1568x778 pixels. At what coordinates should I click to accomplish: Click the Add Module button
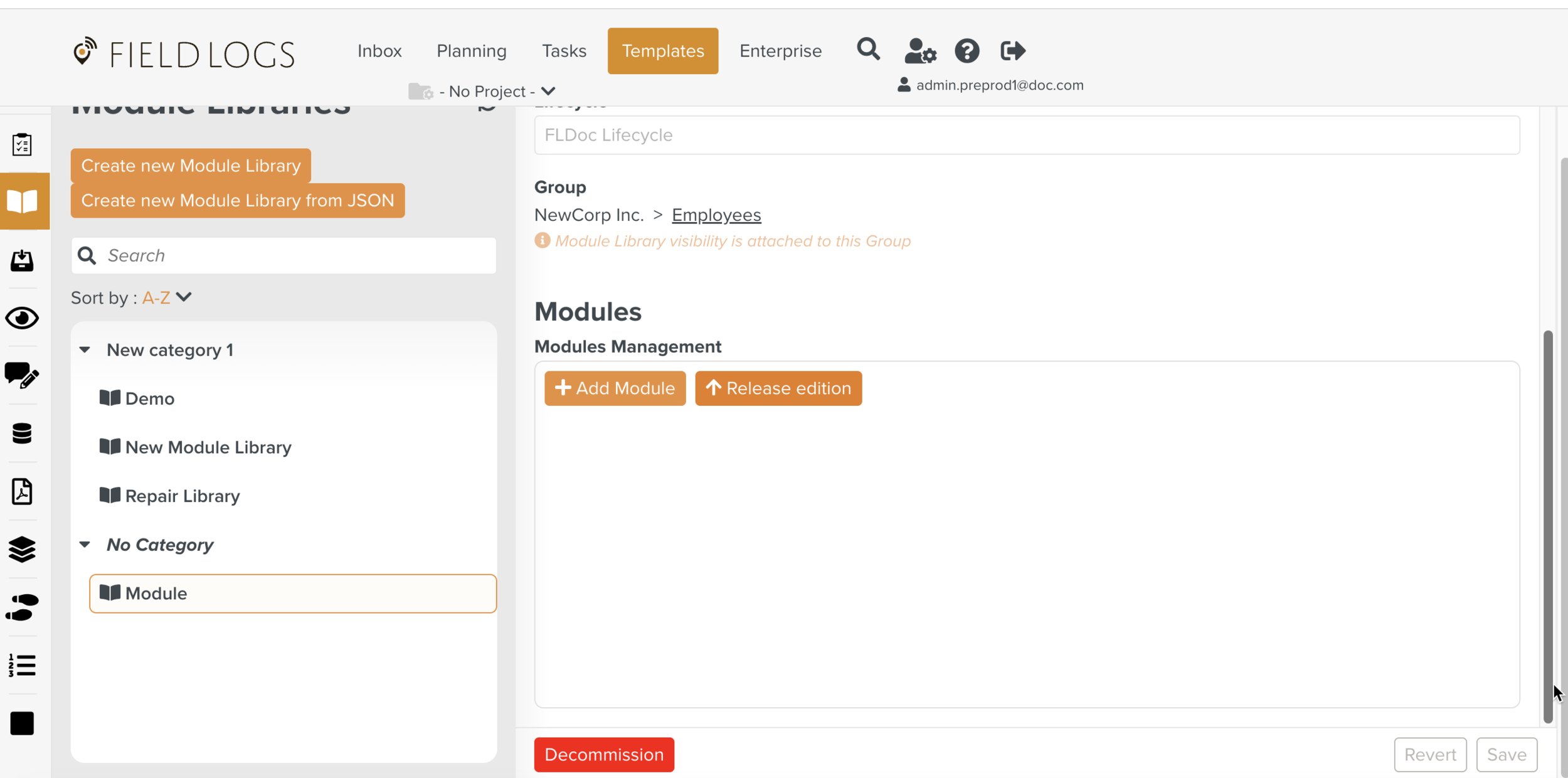coord(615,388)
